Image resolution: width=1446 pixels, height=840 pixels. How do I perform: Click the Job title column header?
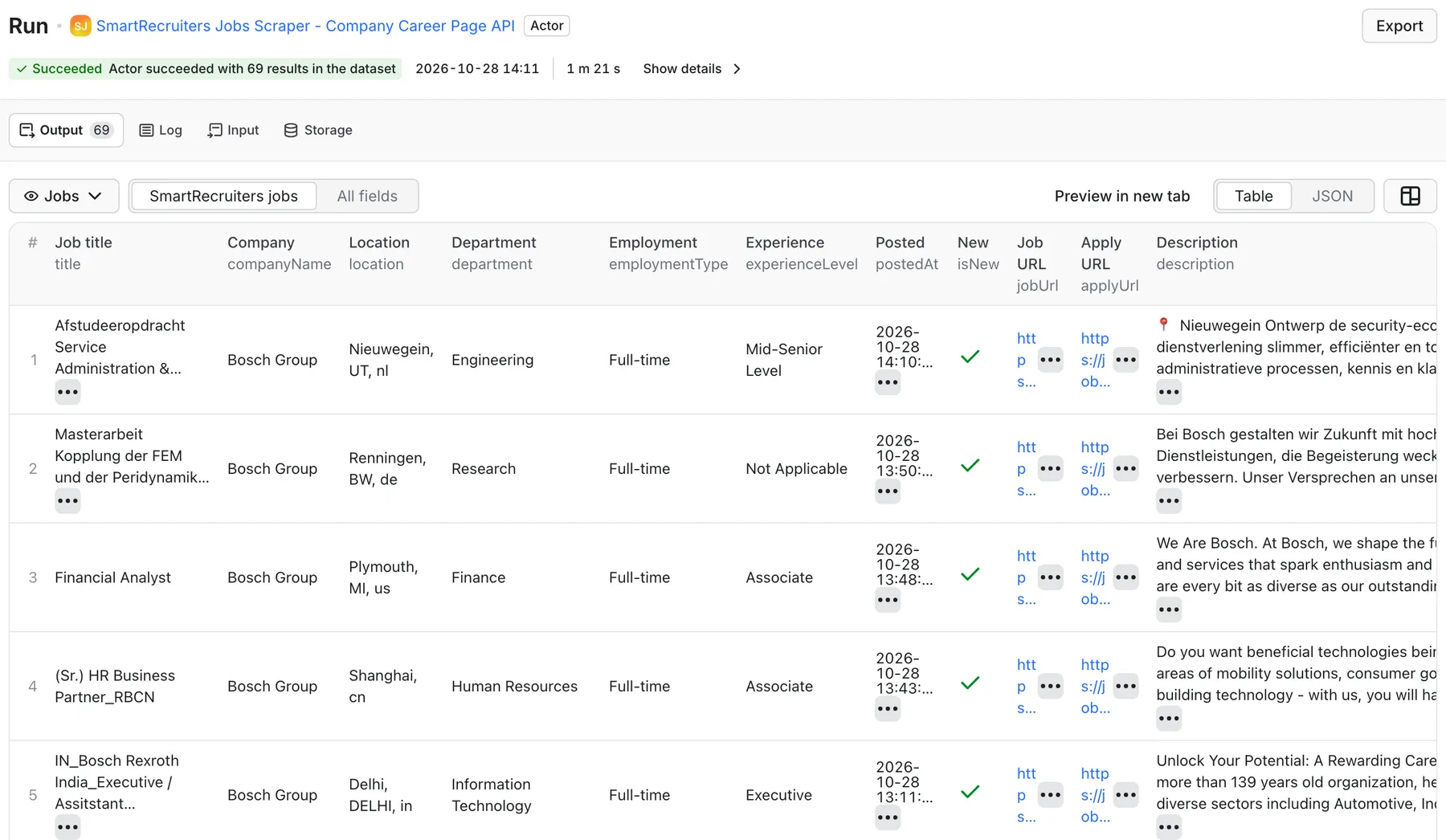[83, 243]
